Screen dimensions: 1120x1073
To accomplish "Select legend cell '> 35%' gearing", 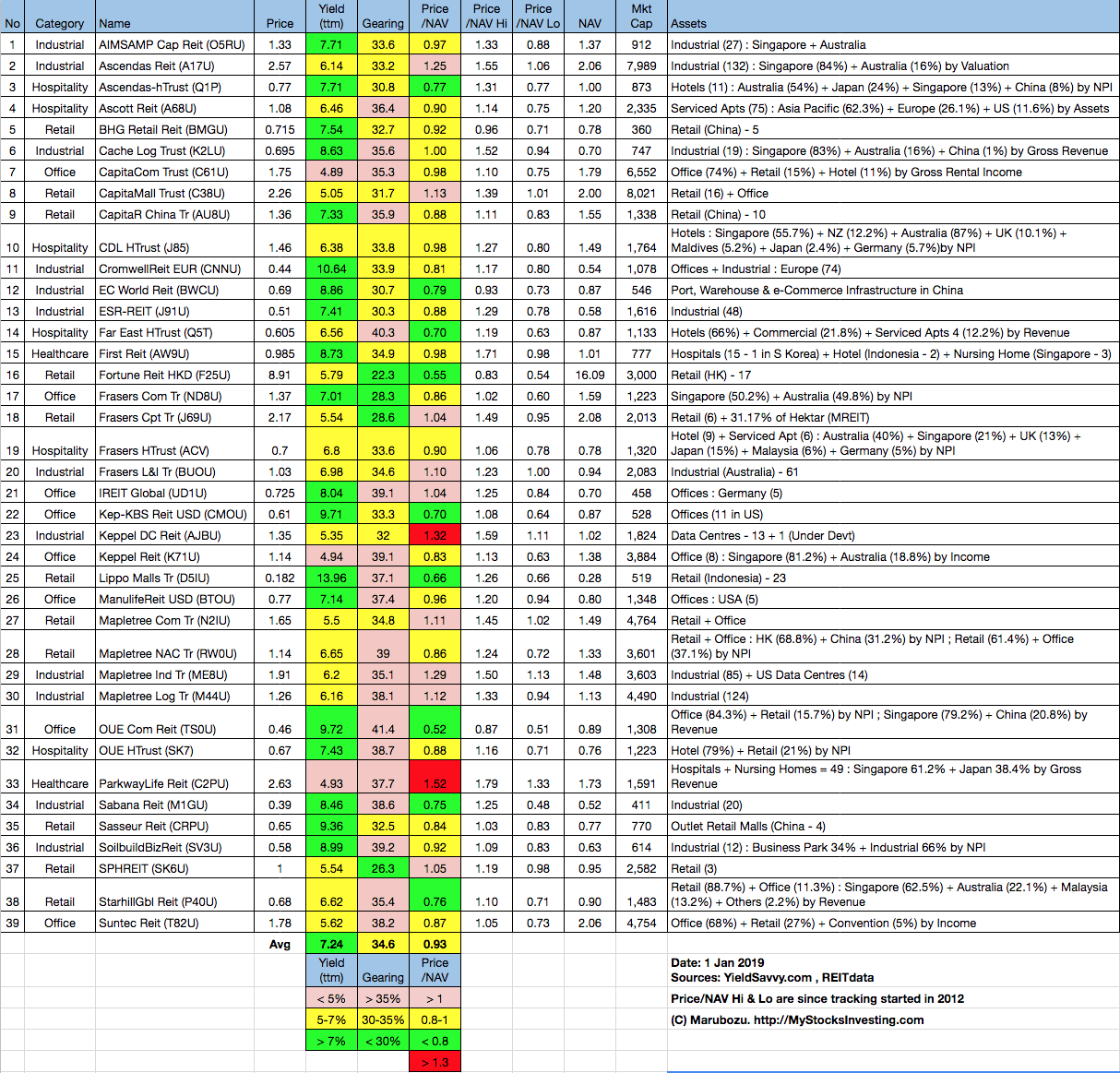I will point(383,998).
